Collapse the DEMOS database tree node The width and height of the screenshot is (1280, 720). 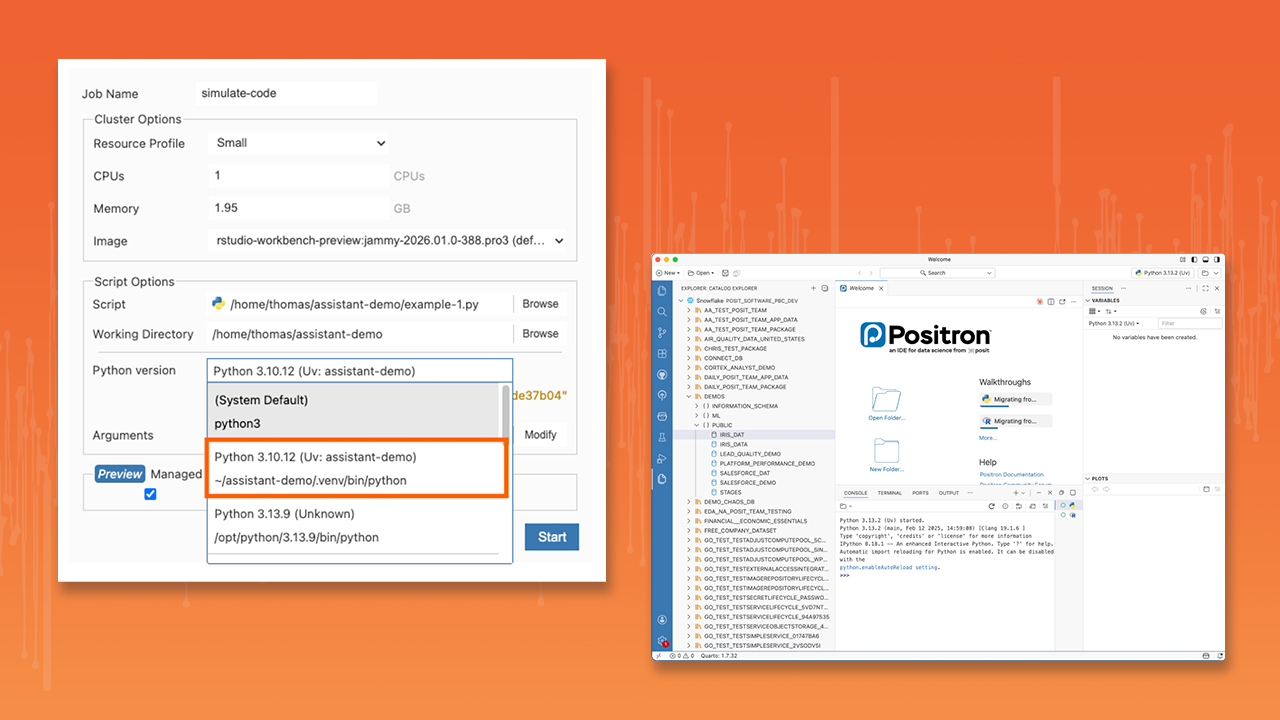click(x=688, y=397)
